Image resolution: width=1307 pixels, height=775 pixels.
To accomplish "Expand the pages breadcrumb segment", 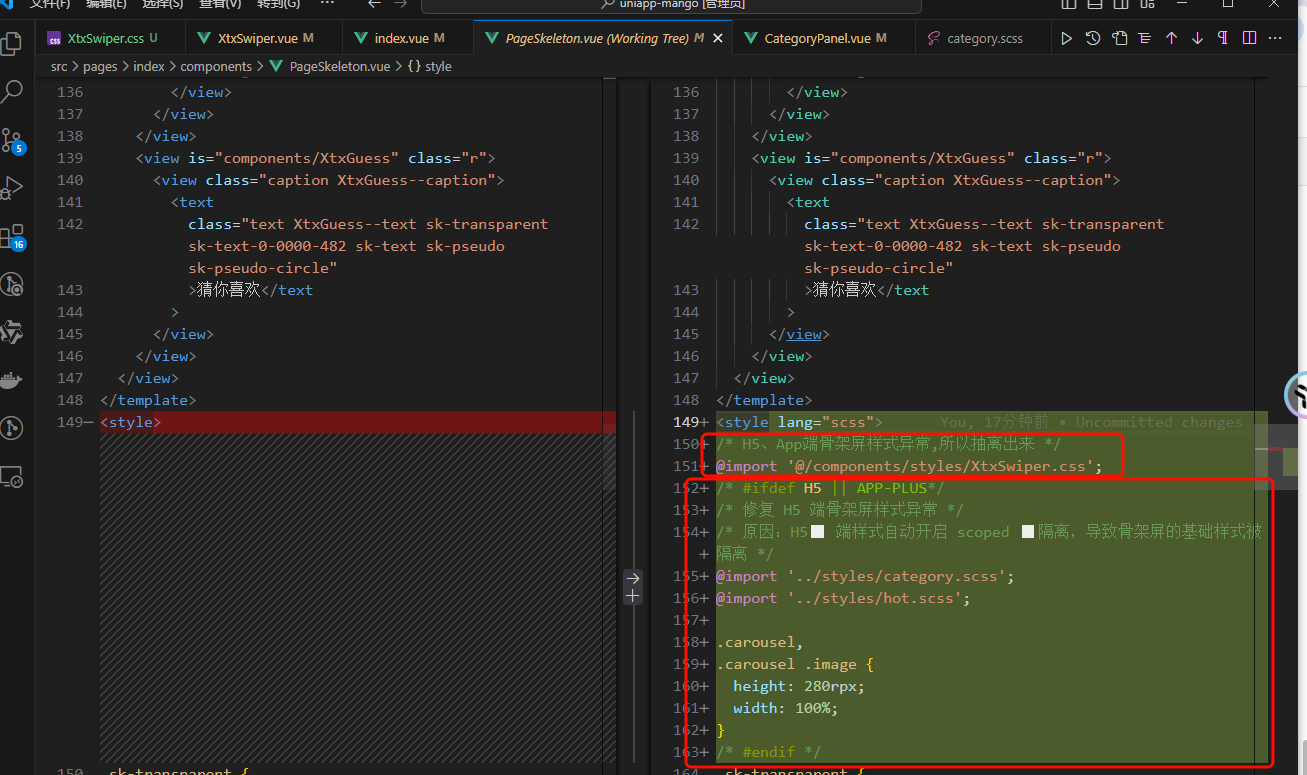I will (100, 66).
